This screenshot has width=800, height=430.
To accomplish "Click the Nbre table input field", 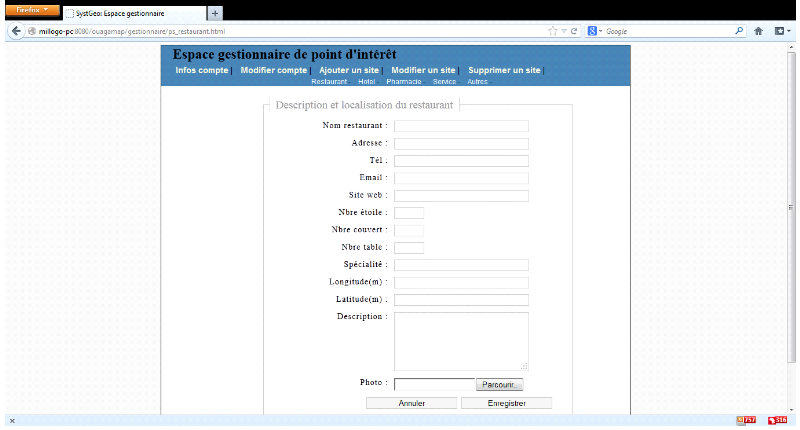I will click(x=409, y=247).
